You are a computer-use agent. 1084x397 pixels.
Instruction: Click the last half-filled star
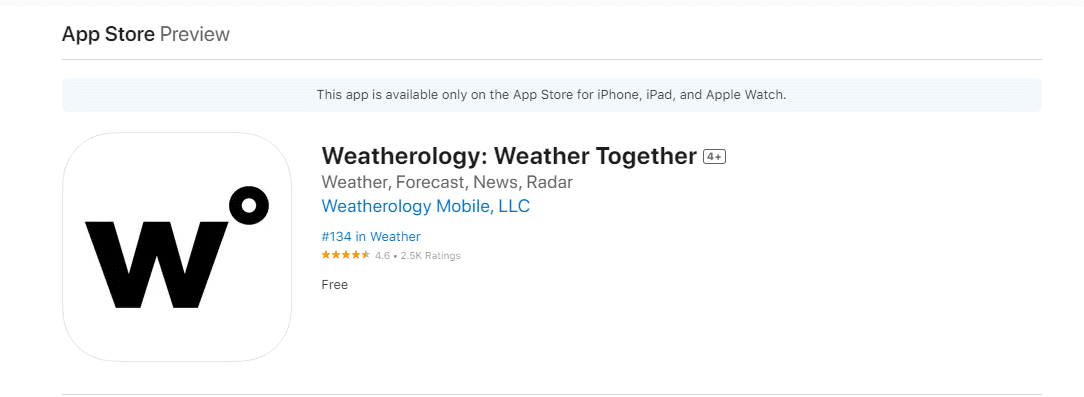click(x=366, y=255)
